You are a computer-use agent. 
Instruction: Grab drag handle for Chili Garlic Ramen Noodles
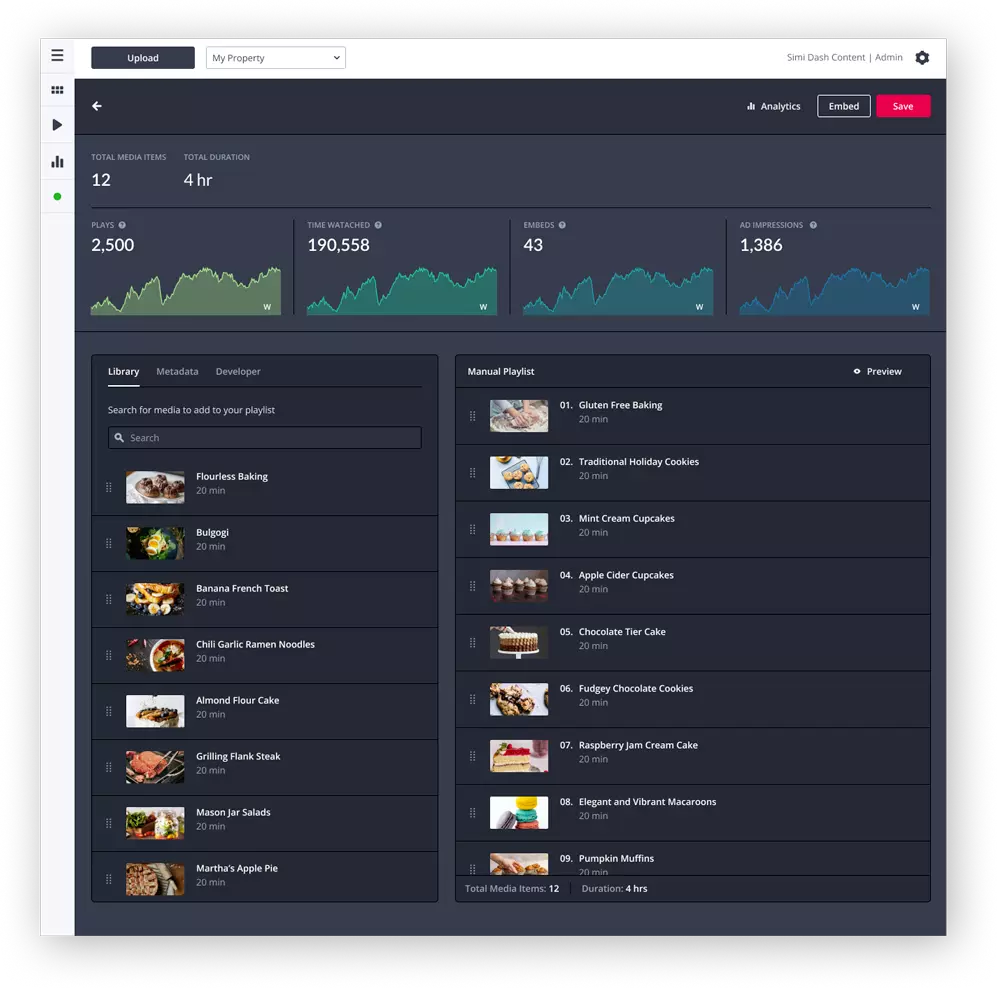point(109,655)
